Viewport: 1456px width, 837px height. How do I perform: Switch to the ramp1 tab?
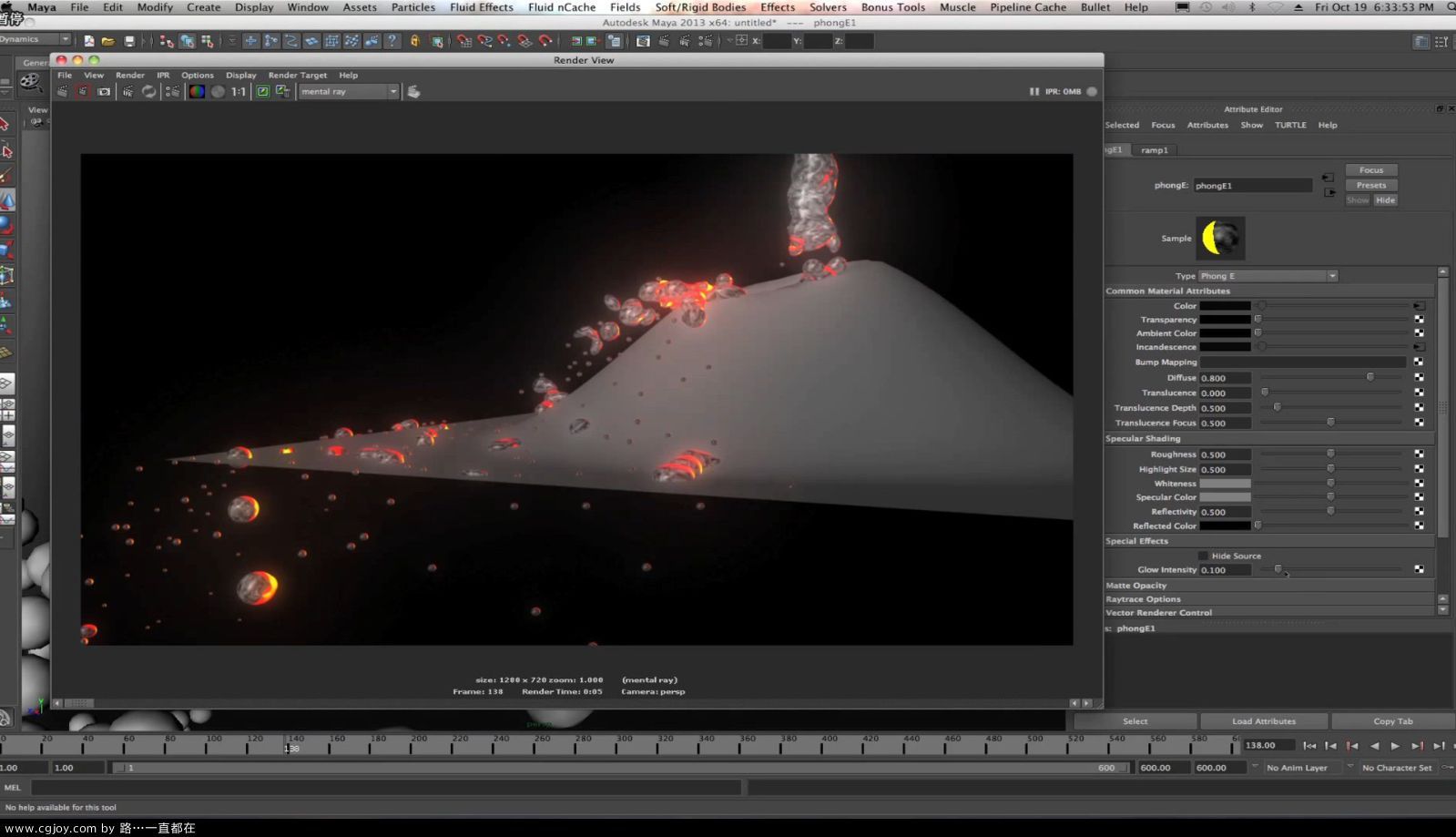1155,149
